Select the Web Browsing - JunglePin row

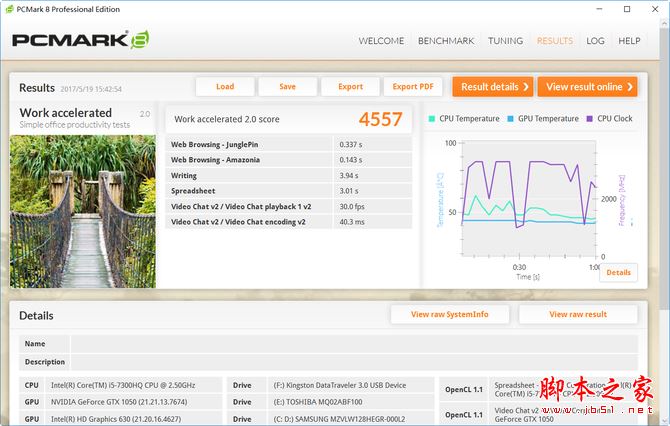[x=289, y=144]
